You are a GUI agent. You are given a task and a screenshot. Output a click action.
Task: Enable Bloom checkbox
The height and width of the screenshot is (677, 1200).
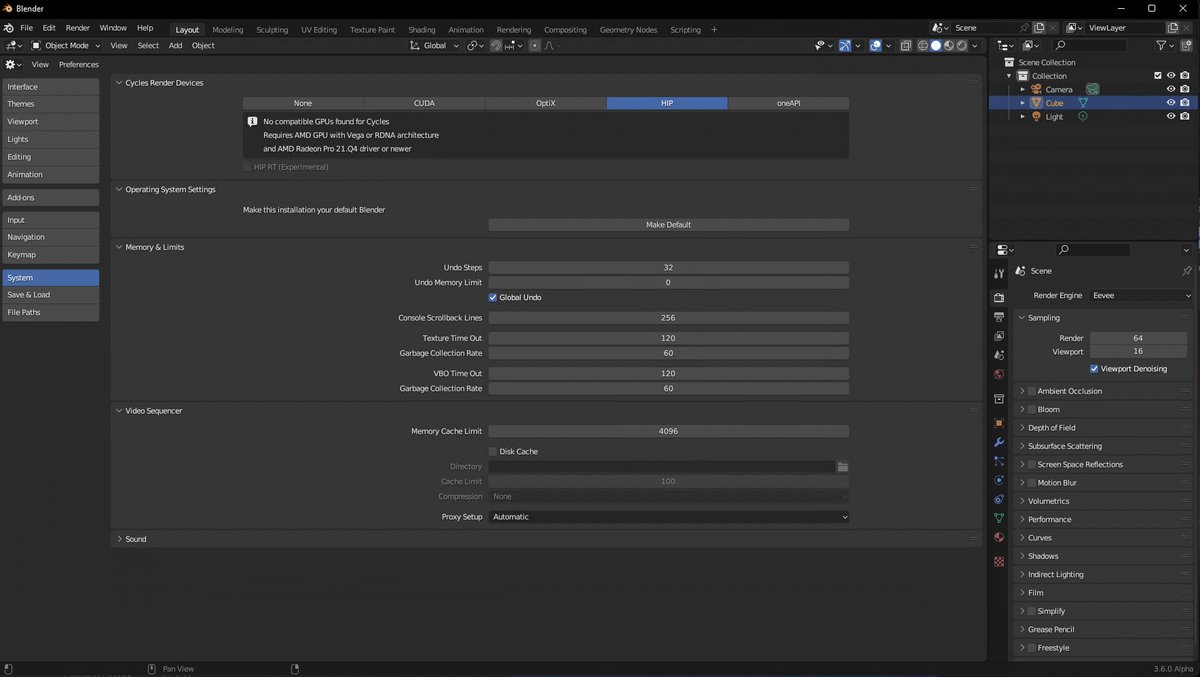pyautogui.click(x=1031, y=410)
